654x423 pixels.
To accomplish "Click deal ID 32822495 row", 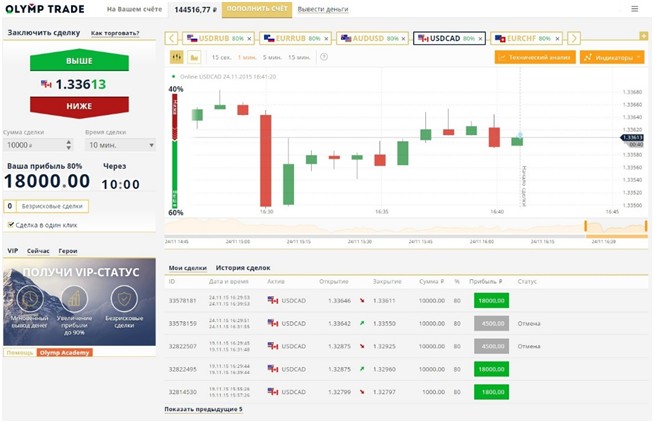I will click(406, 369).
